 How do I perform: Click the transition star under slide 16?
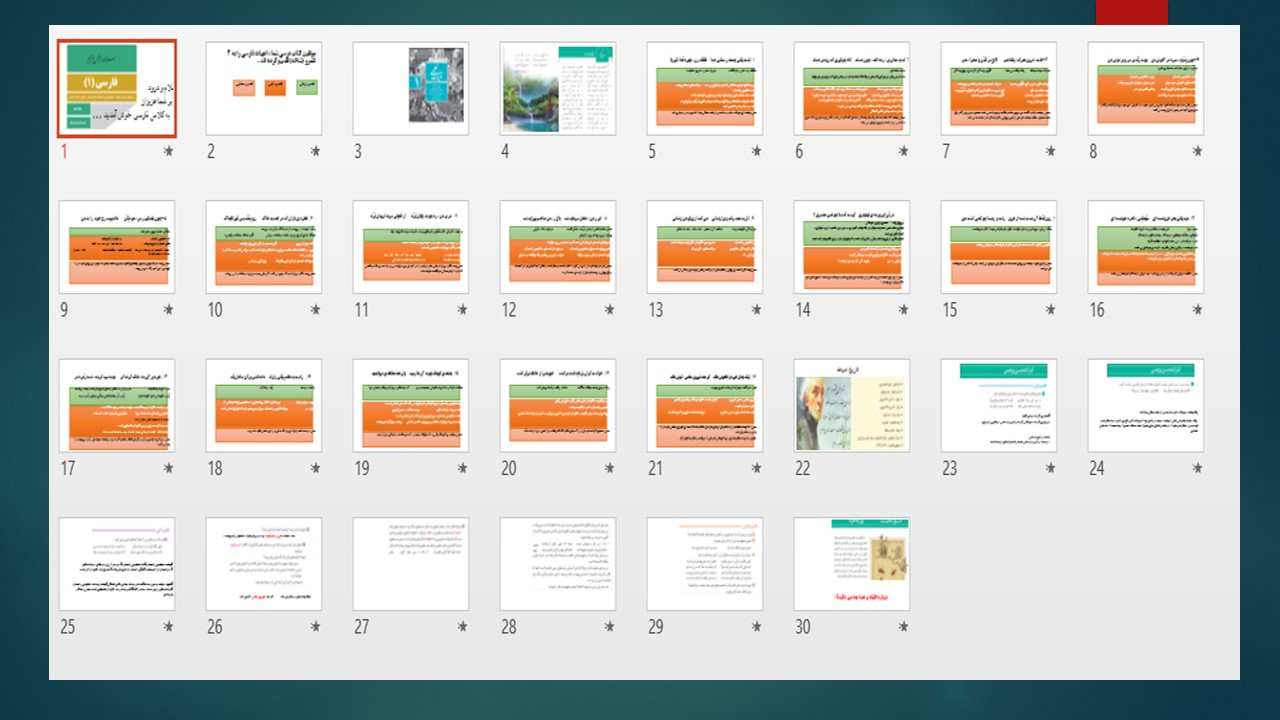[x=1197, y=310]
